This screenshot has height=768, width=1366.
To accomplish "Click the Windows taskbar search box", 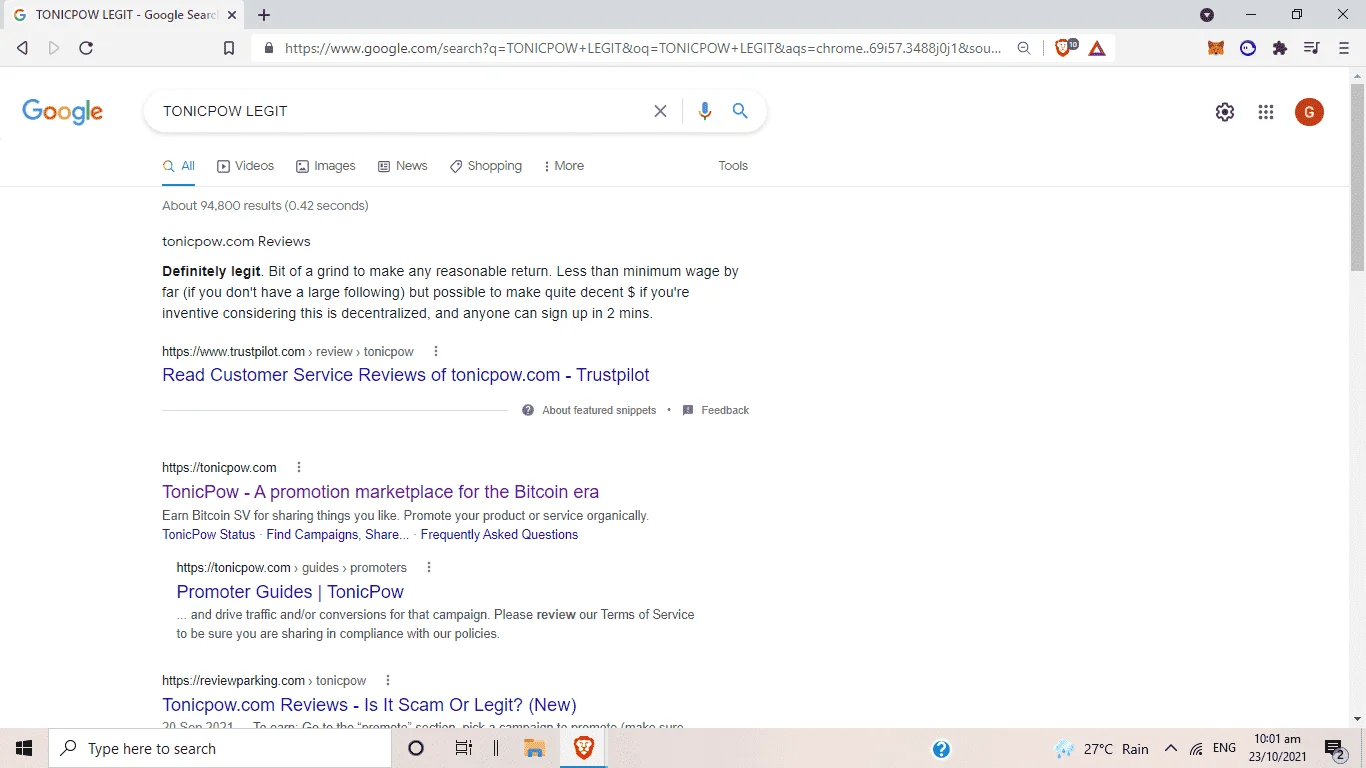I will [x=220, y=748].
